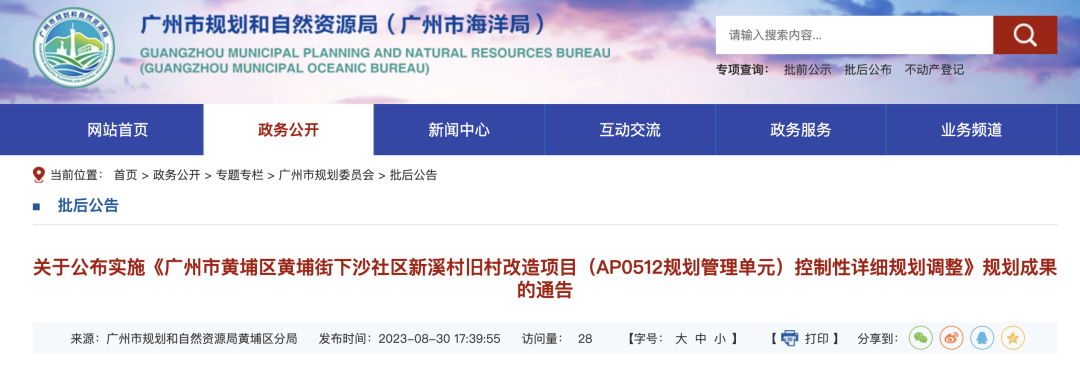
Task: Share the page via QQ icon
Action: 982,338
